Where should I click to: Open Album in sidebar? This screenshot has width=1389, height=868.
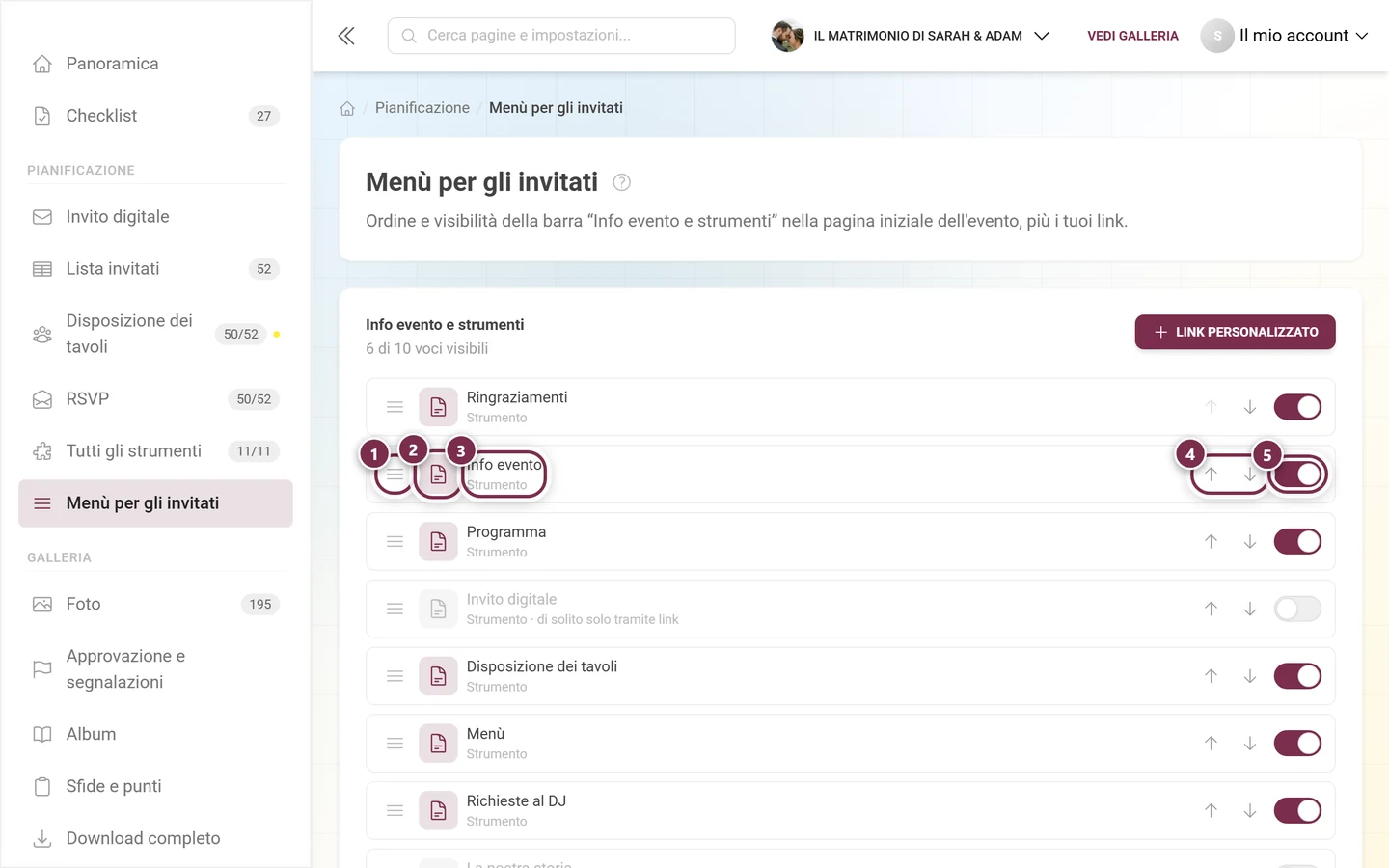(x=155, y=734)
